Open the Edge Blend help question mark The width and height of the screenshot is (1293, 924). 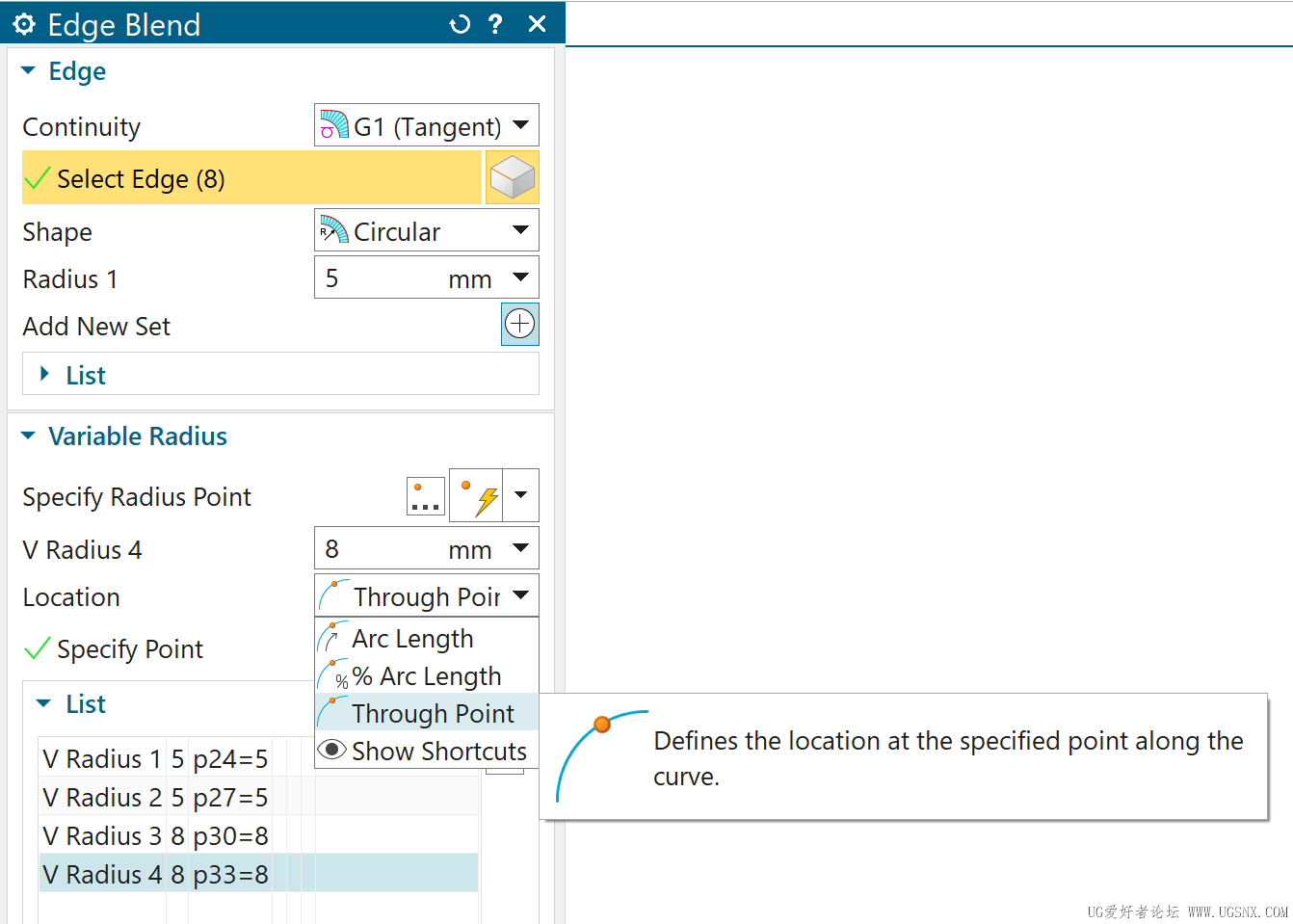[495, 24]
